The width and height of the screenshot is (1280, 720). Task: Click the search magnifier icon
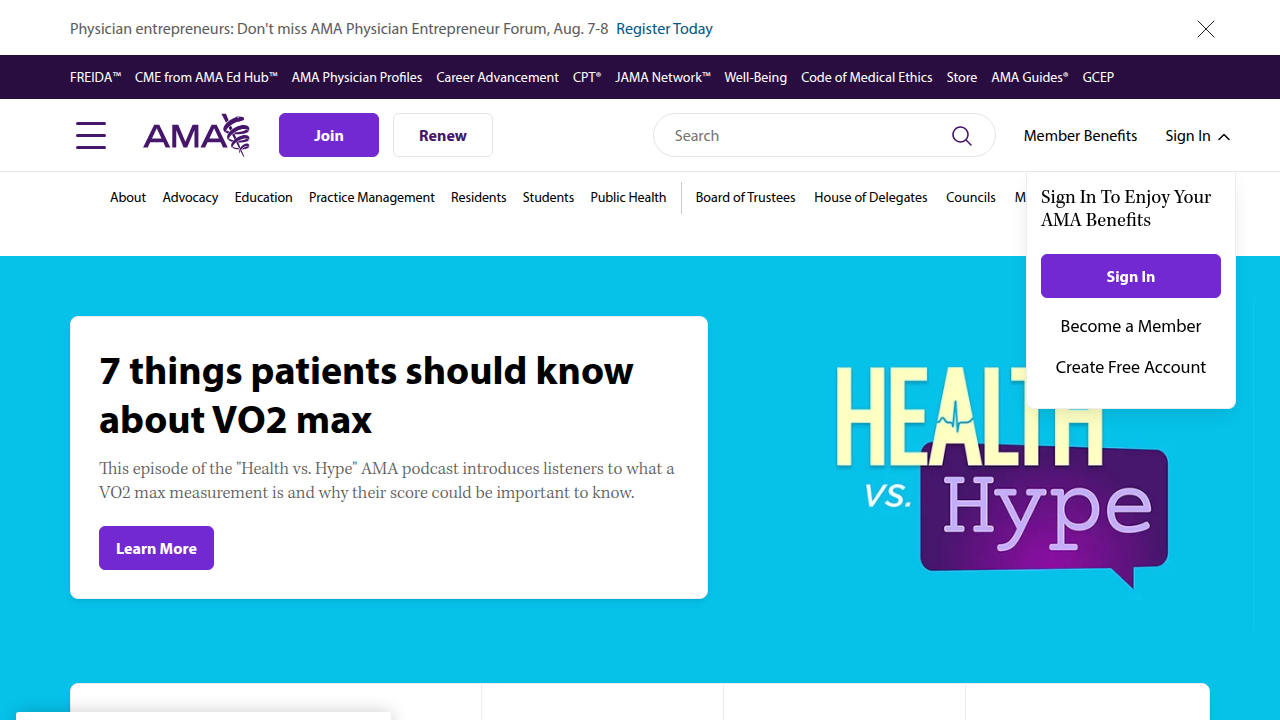point(962,135)
